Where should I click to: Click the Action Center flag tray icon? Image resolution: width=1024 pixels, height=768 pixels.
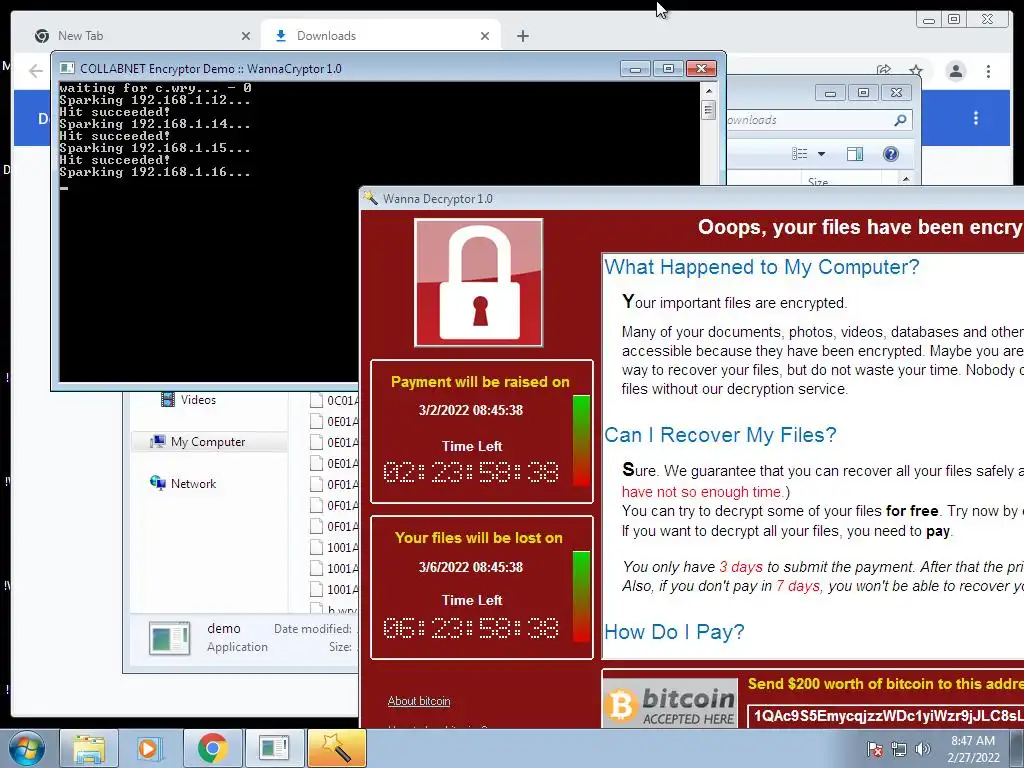[874, 749]
